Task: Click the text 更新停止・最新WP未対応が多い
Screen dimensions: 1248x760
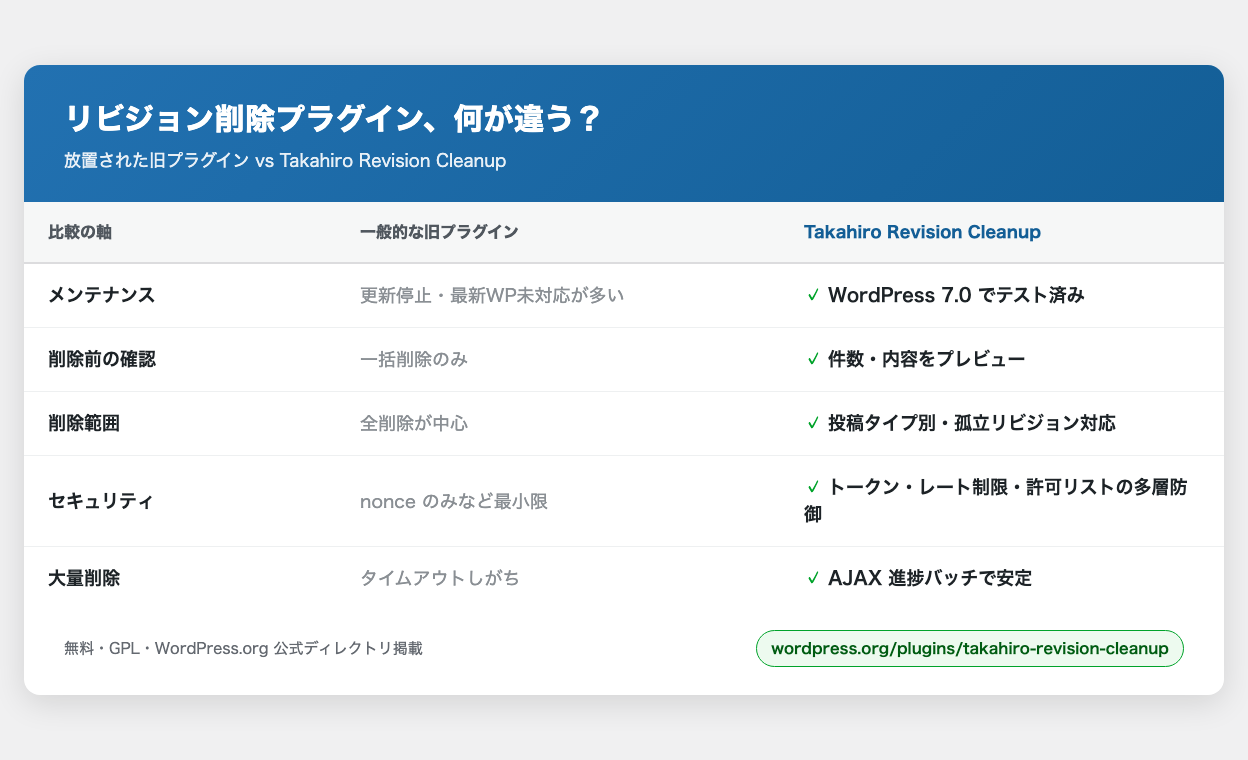Action: [x=492, y=295]
